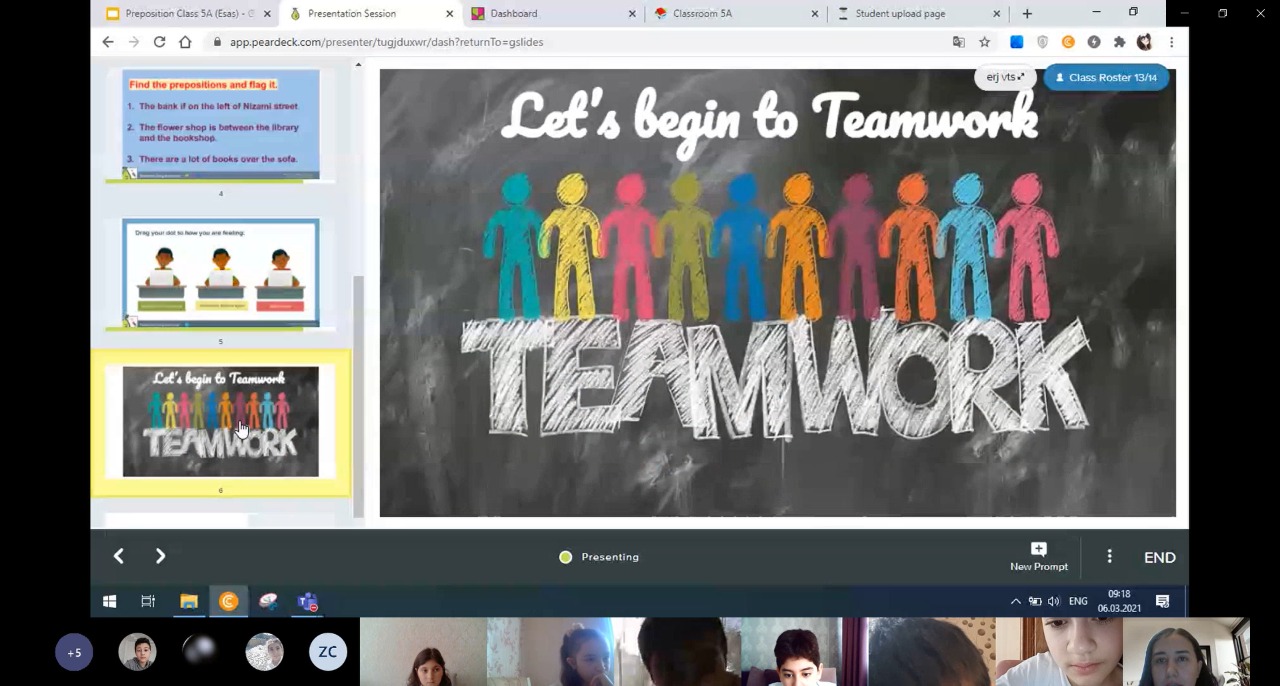This screenshot has width=1280, height=686.
Task: Click END to finish the session
Action: (1159, 557)
